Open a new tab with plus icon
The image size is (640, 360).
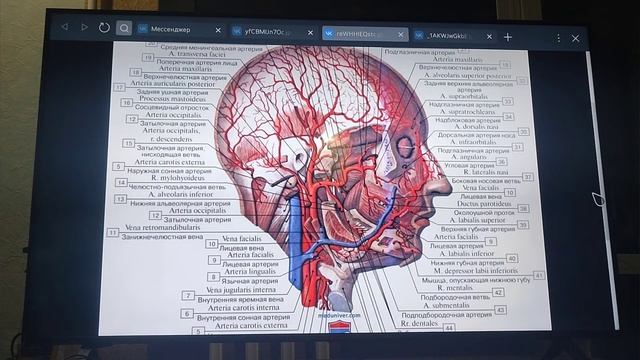pos(508,37)
